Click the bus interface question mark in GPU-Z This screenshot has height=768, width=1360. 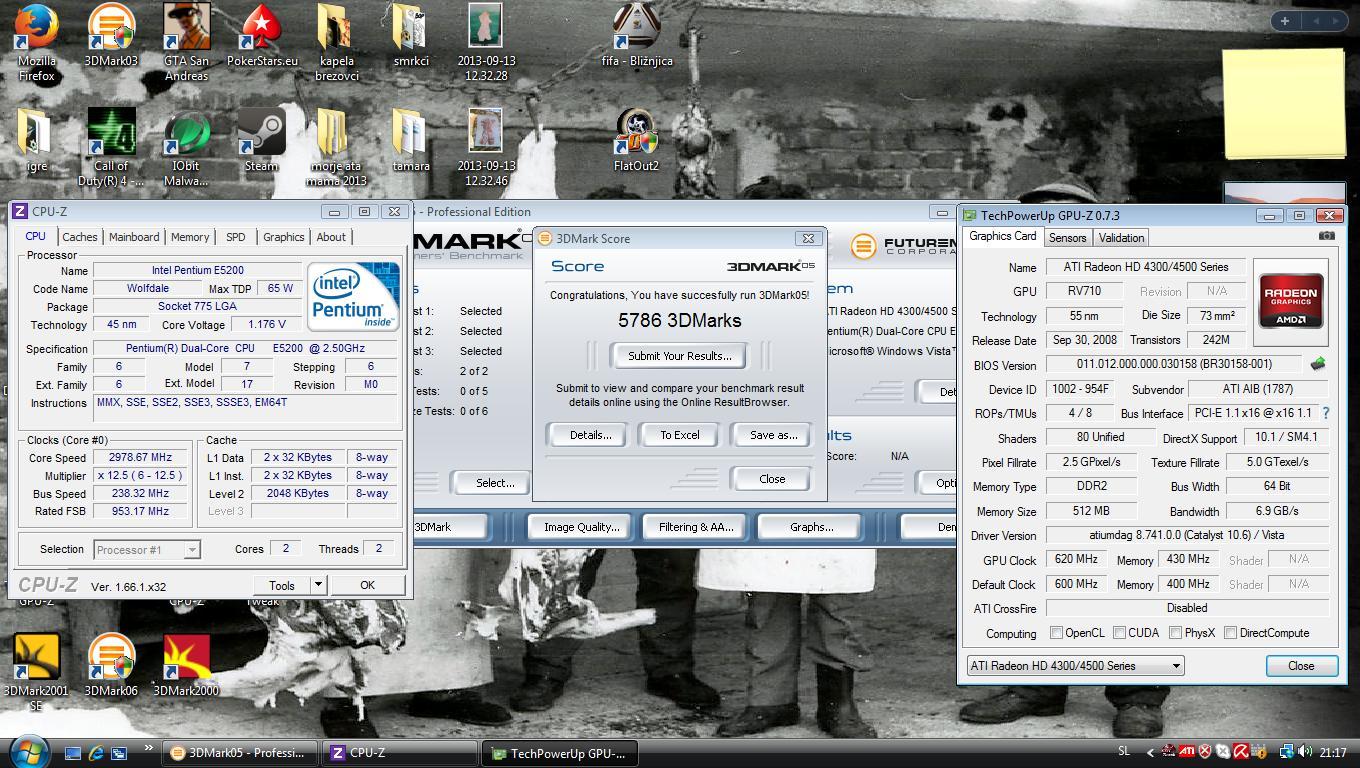[x=1326, y=413]
